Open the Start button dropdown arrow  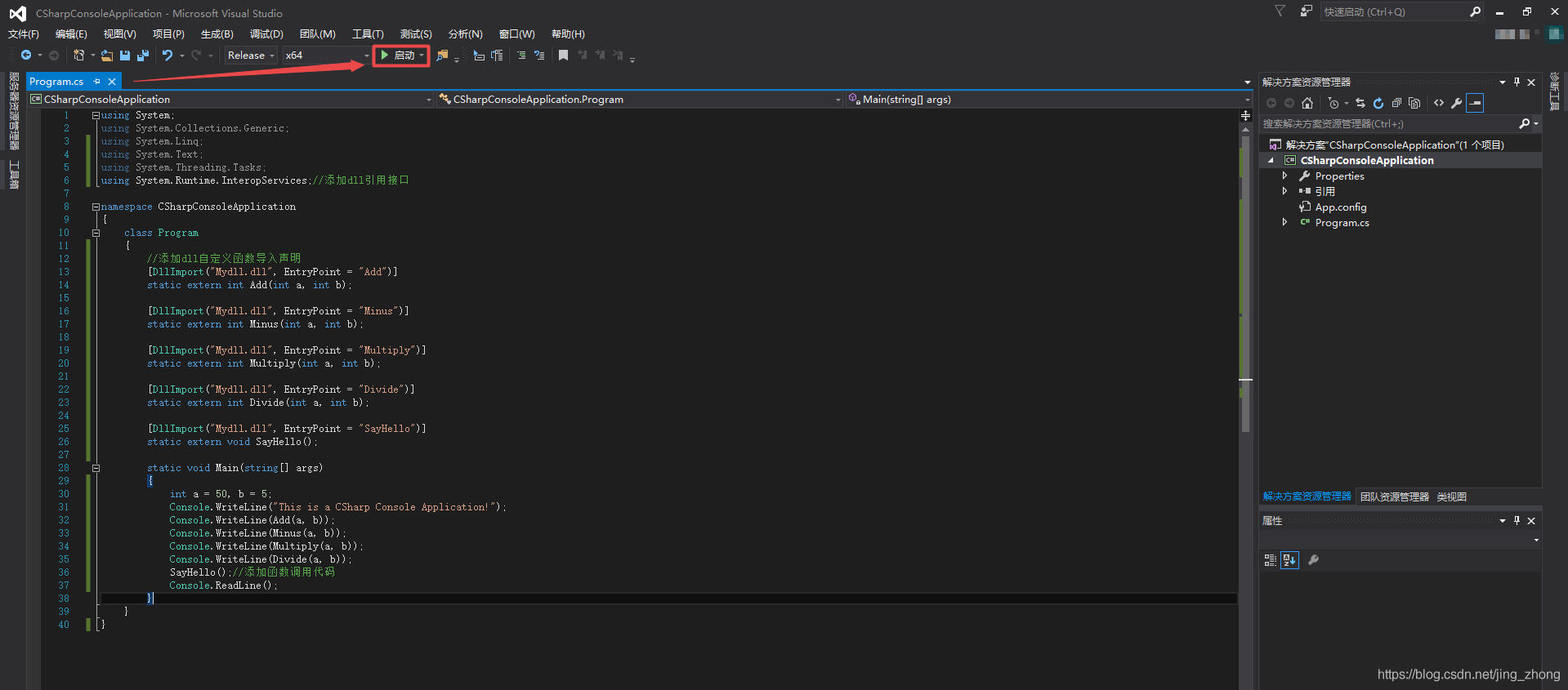tap(422, 56)
